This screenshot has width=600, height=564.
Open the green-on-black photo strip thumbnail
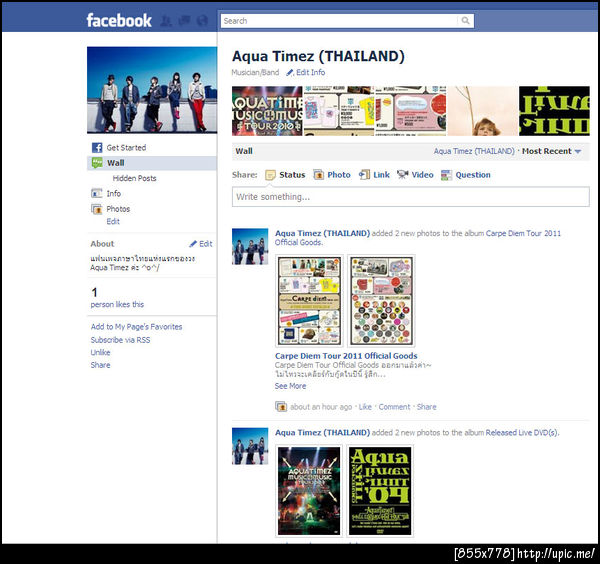(x=554, y=111)
